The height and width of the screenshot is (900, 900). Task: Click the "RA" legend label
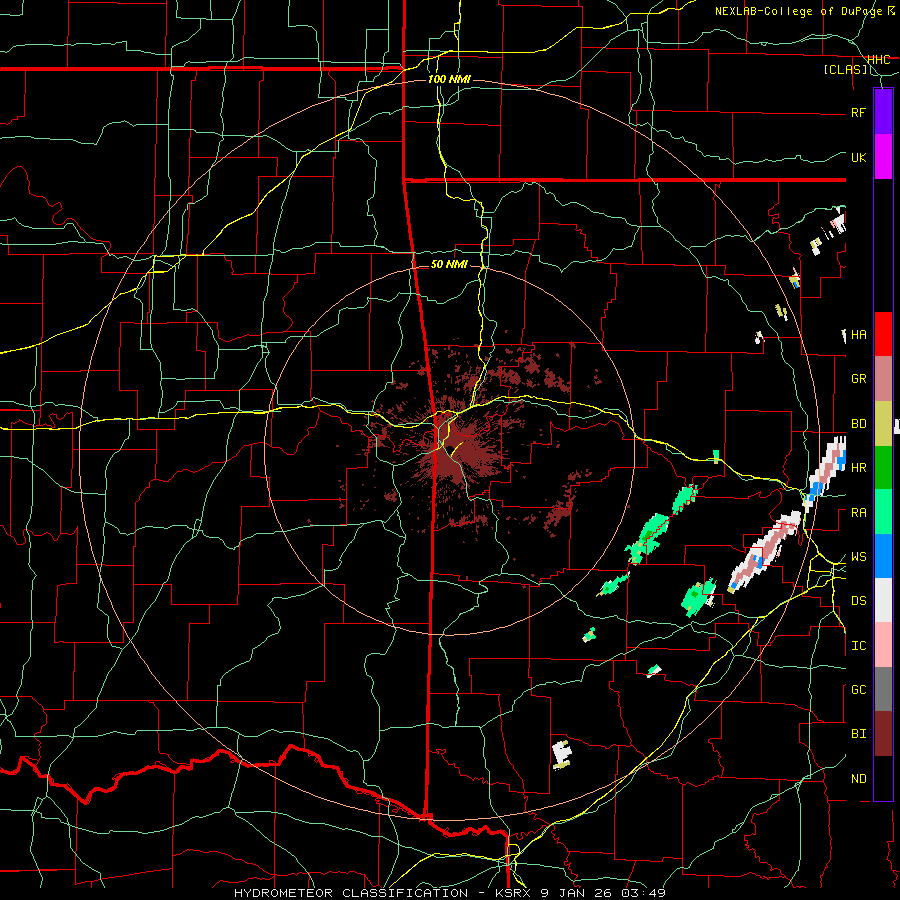(x=858, y=512)
